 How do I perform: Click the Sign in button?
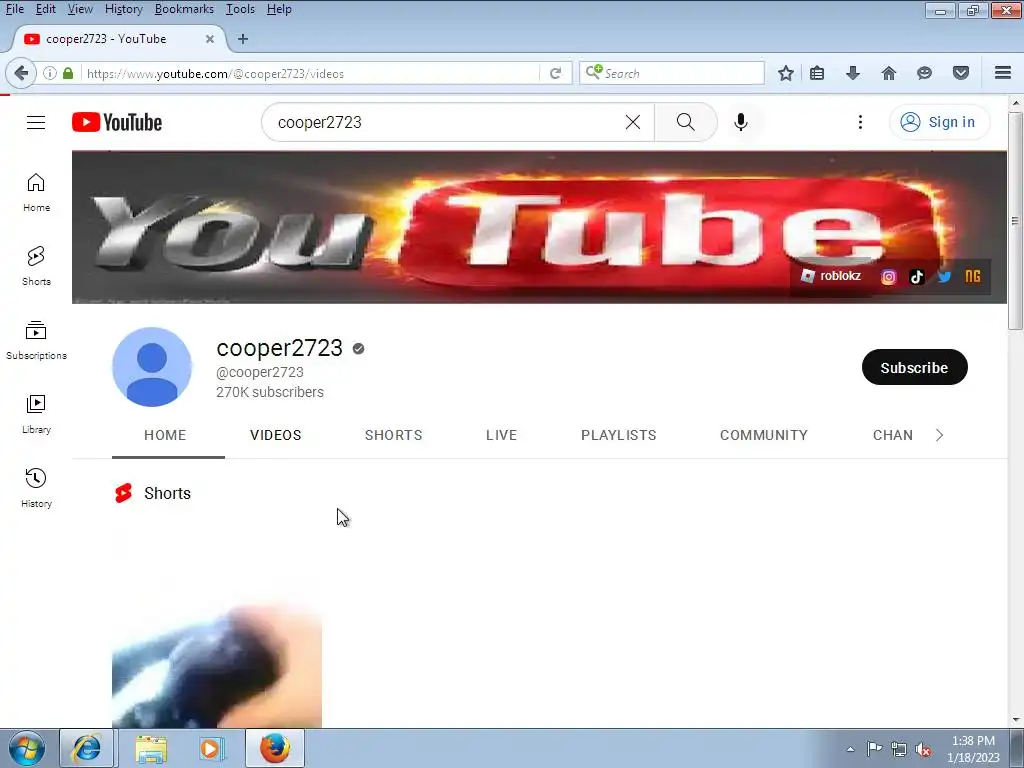coord(939,122)
